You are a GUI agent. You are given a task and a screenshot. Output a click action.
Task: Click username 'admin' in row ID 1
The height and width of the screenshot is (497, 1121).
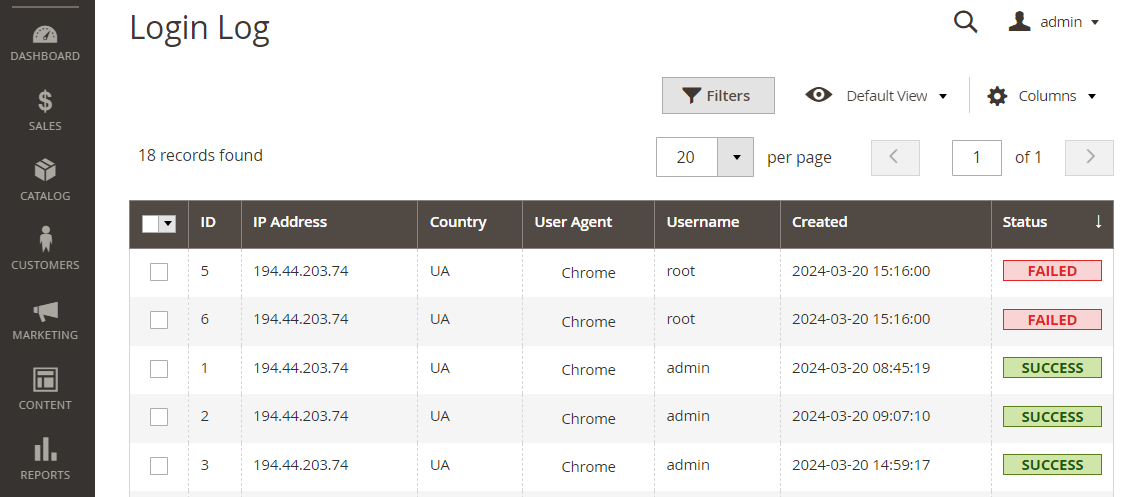[x=688, y=368]
